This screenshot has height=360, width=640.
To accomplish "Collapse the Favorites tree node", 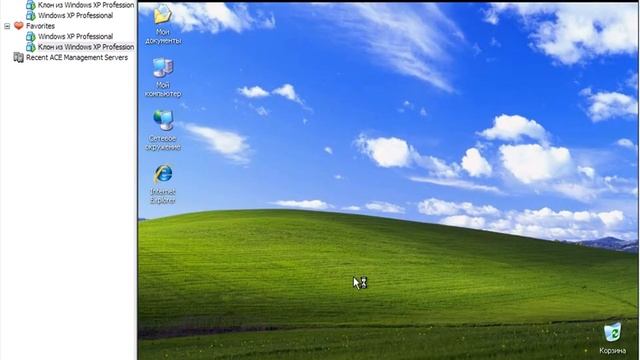I will (7, 26).
